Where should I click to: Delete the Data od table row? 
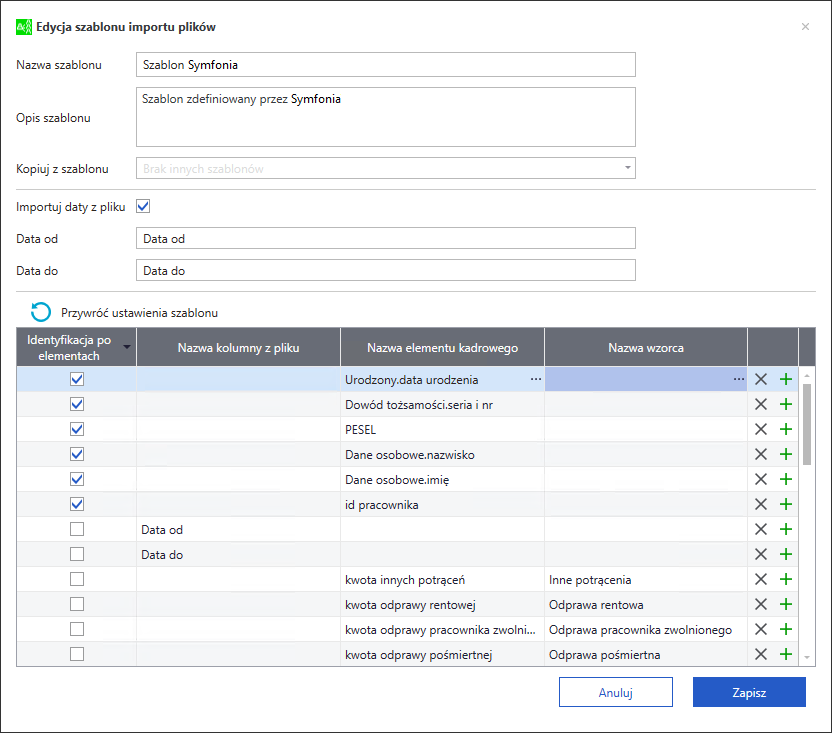pyautogui.click(x=761, y=529)
